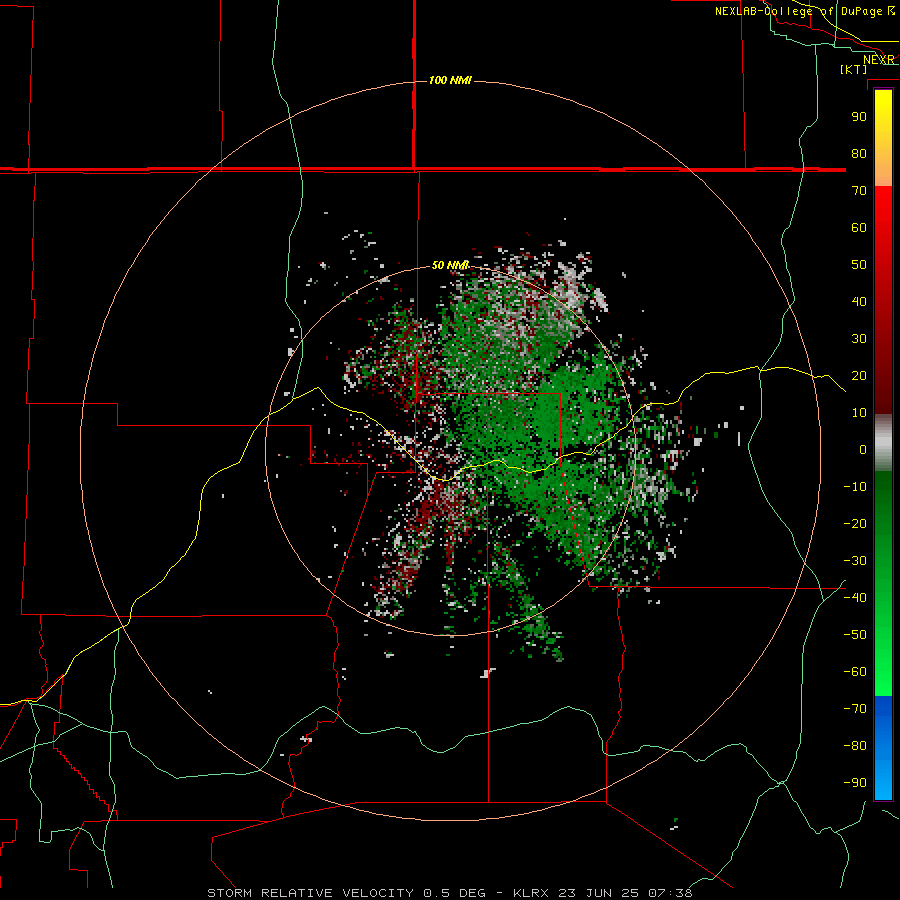
Task: Click the 60 value on the velocity scale
Action: pos(859,227)
